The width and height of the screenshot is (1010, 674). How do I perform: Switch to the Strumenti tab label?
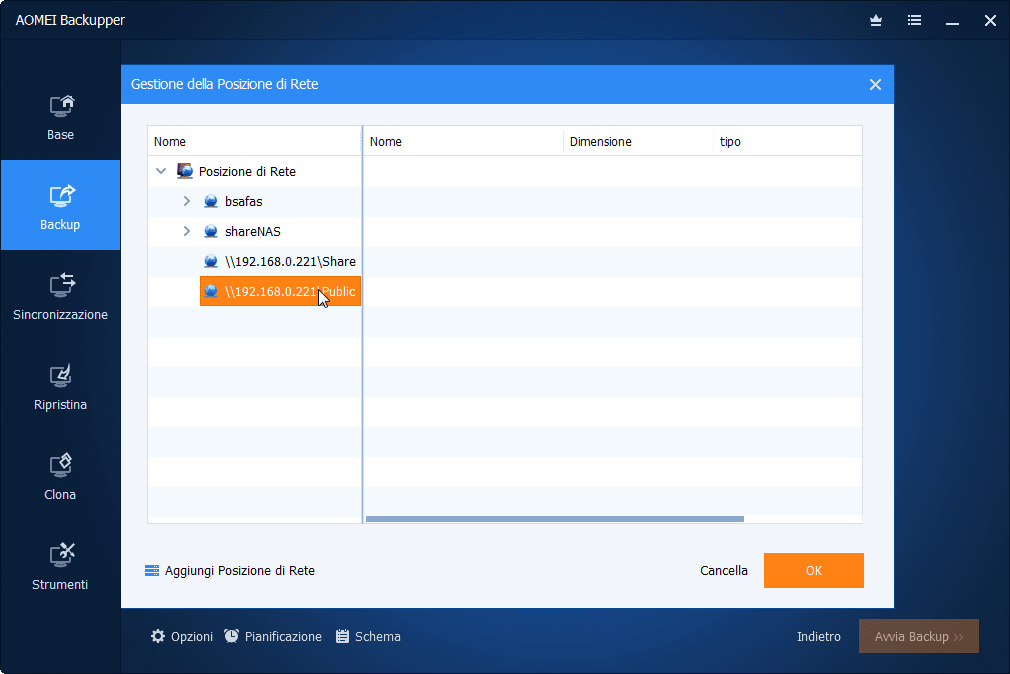point(60,584)
